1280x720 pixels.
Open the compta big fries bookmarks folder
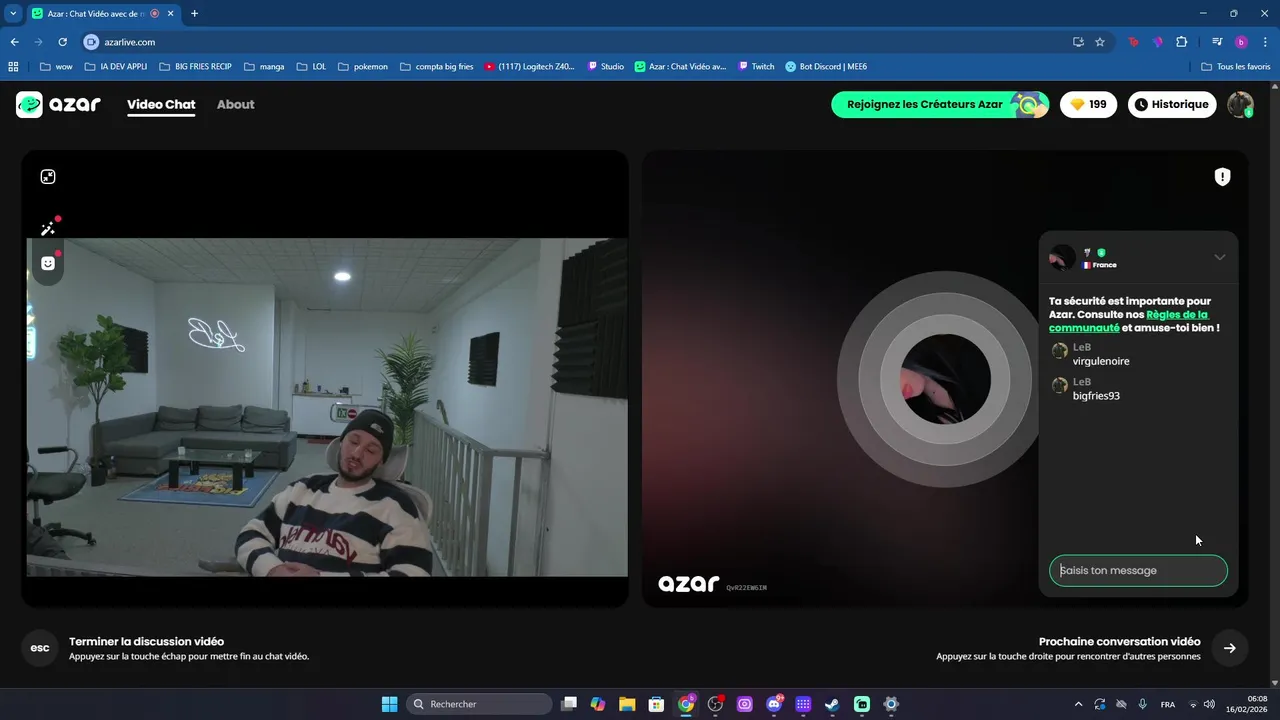tap(437, 67)
